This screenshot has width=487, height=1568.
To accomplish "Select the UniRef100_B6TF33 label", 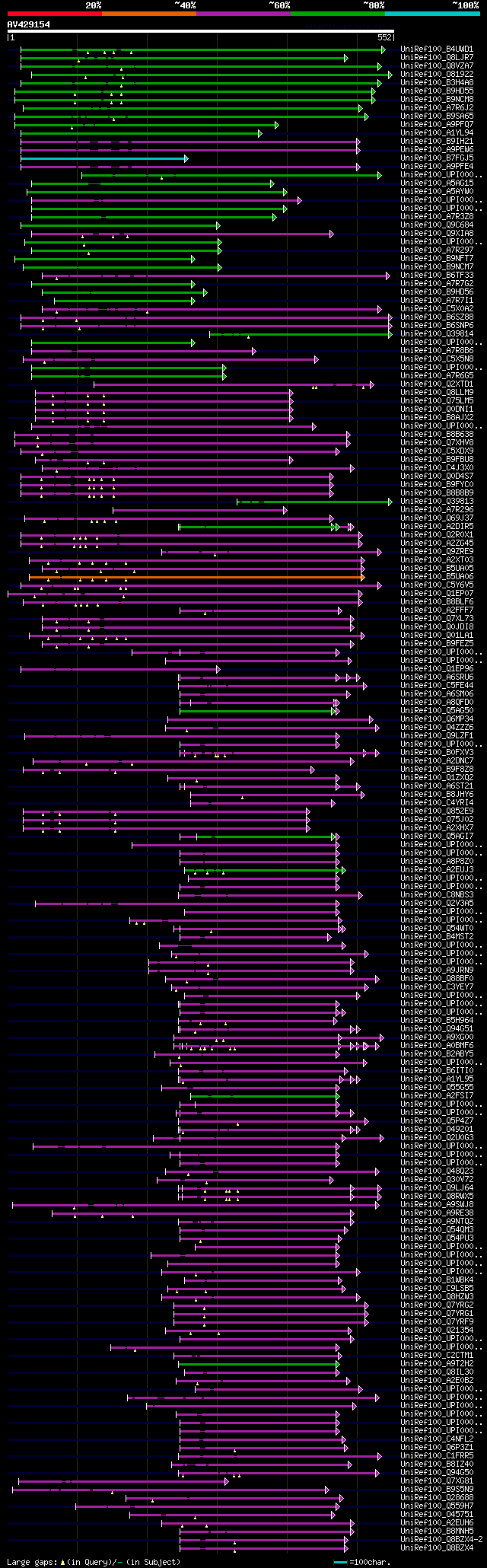I will pyautogui.click(x=437, y=276).
